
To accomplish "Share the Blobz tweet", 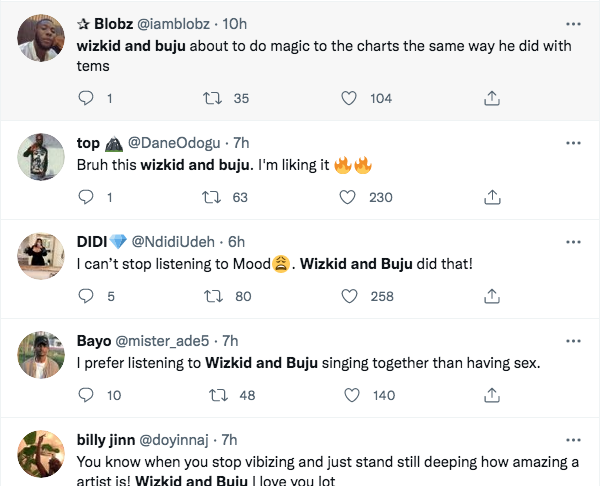I will point(492,98).
